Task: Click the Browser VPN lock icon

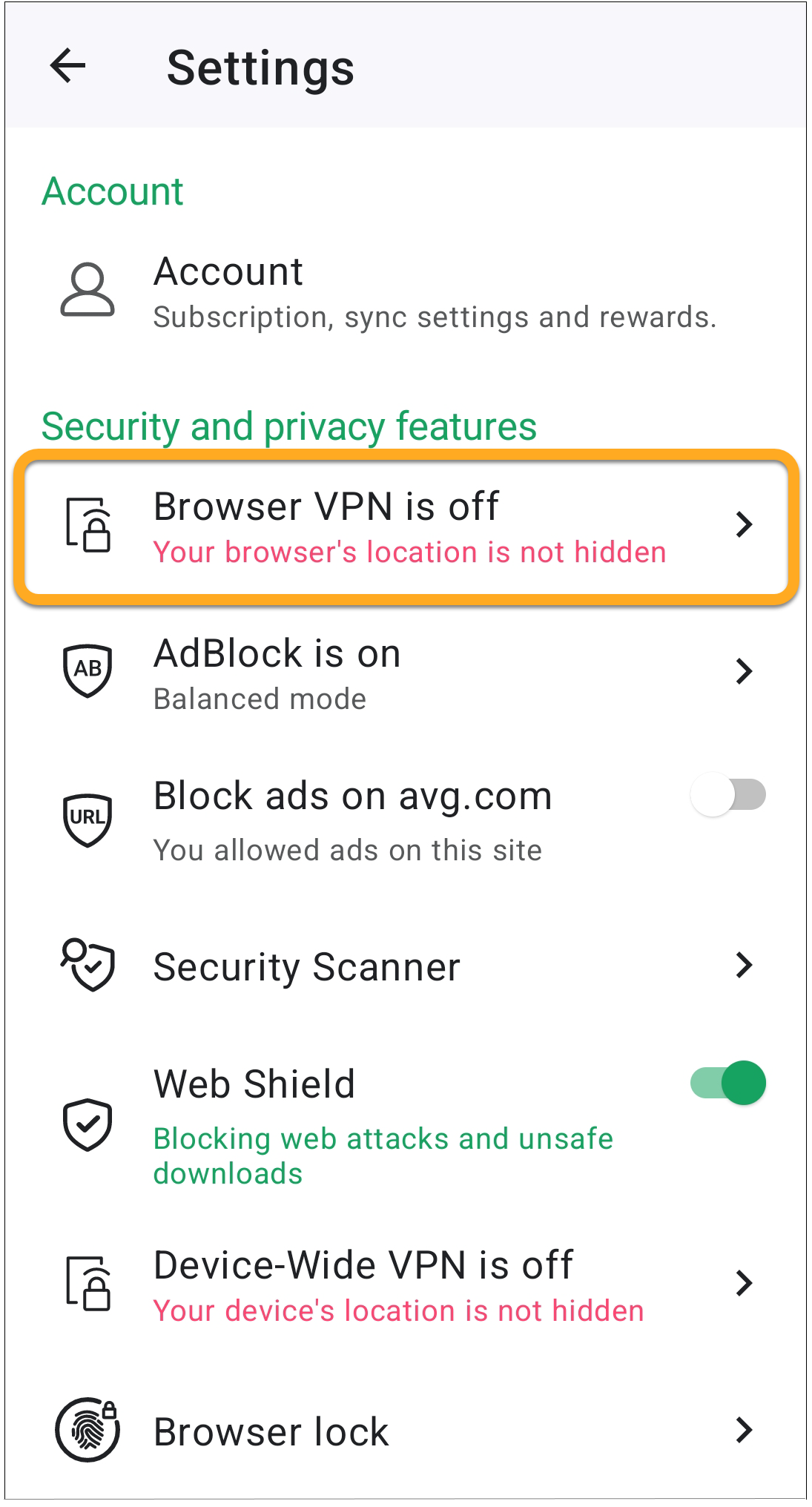Action: [x=88, y=525]
